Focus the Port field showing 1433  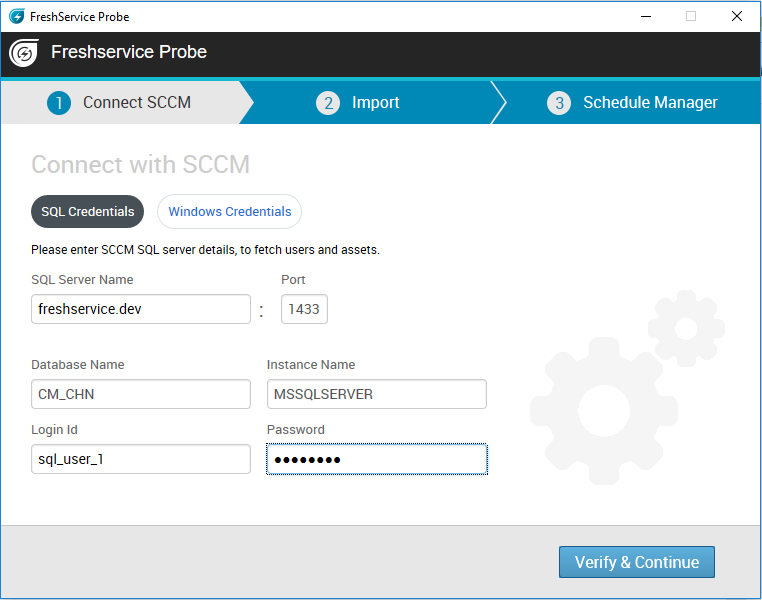tap(304, 309)
